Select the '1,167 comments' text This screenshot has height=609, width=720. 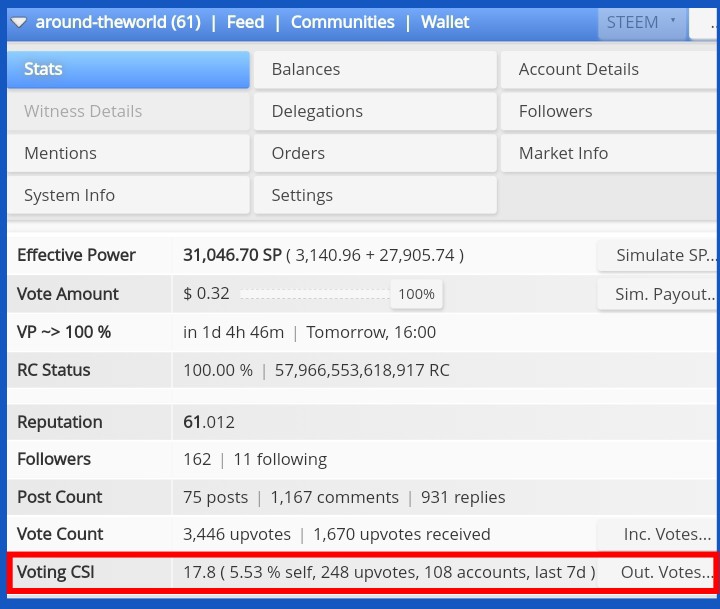(x=334, y=497)
